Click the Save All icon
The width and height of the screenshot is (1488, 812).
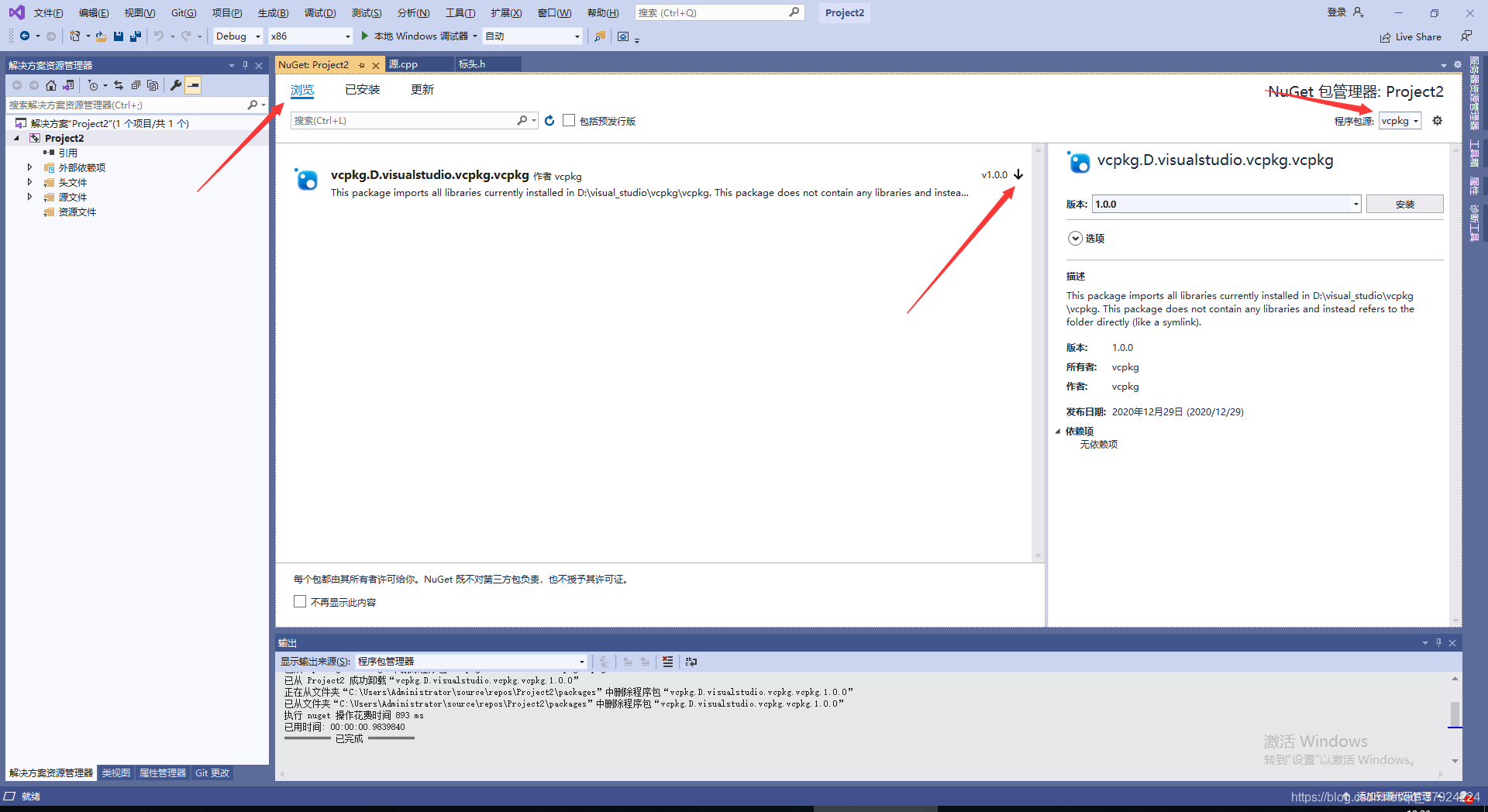point(136,36)
